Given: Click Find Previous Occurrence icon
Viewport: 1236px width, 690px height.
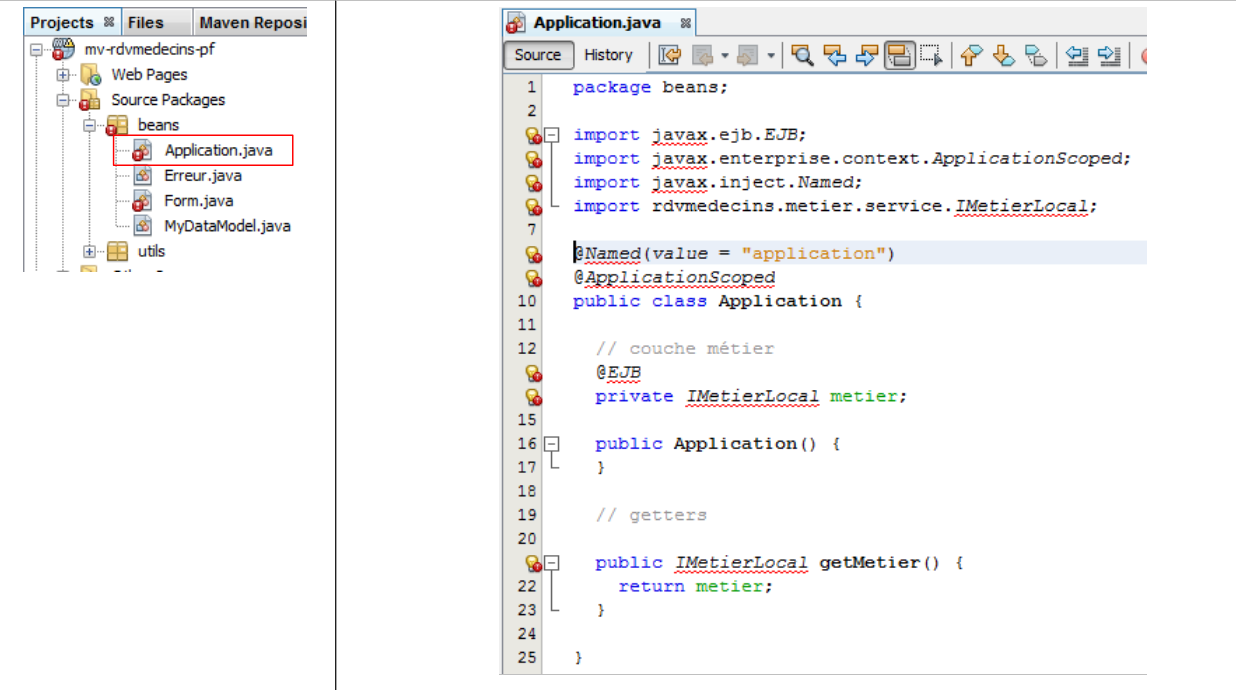Looking at the screenshot, I should [x=835, y=56].
